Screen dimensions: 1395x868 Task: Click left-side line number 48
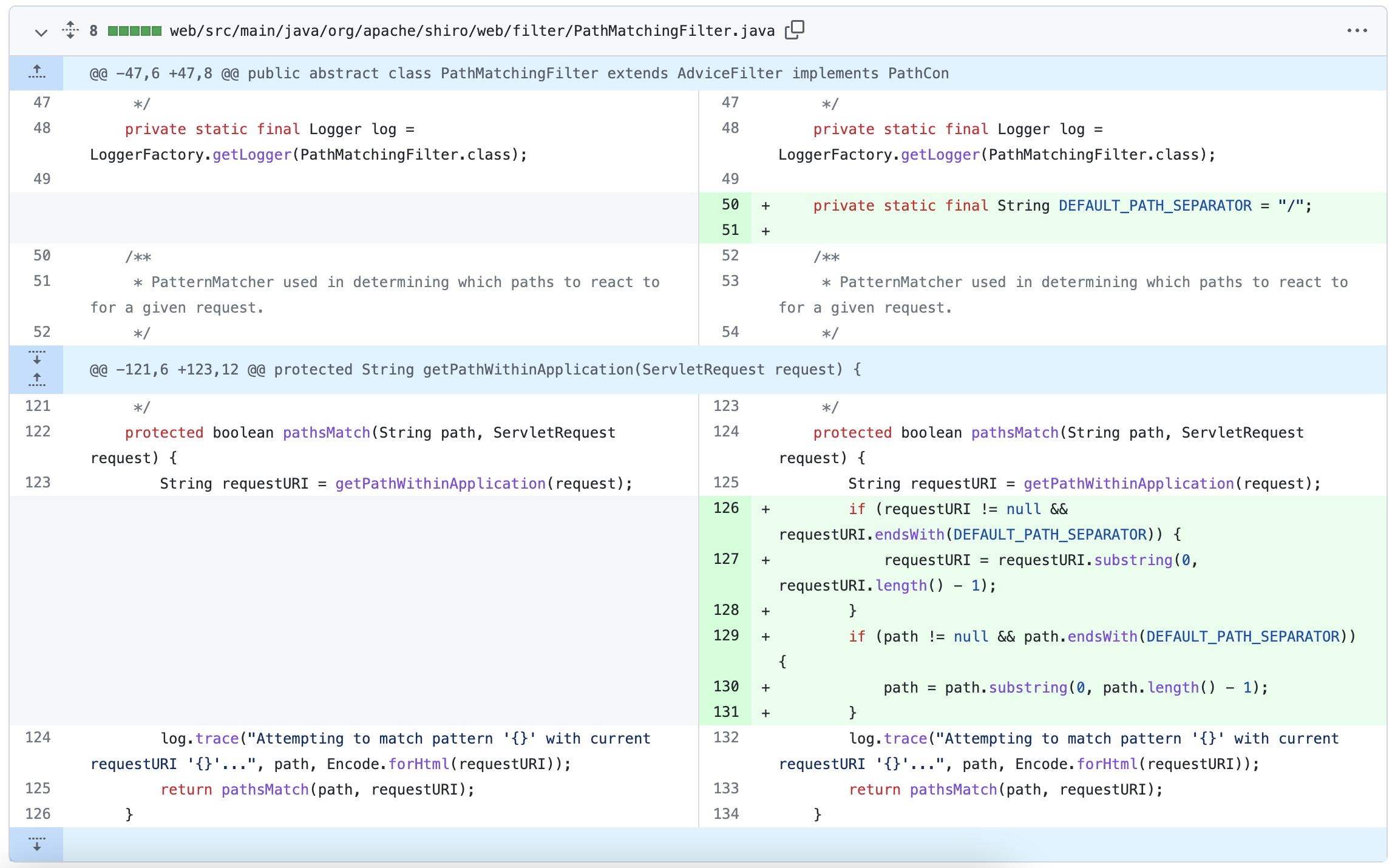click(42, 128)
